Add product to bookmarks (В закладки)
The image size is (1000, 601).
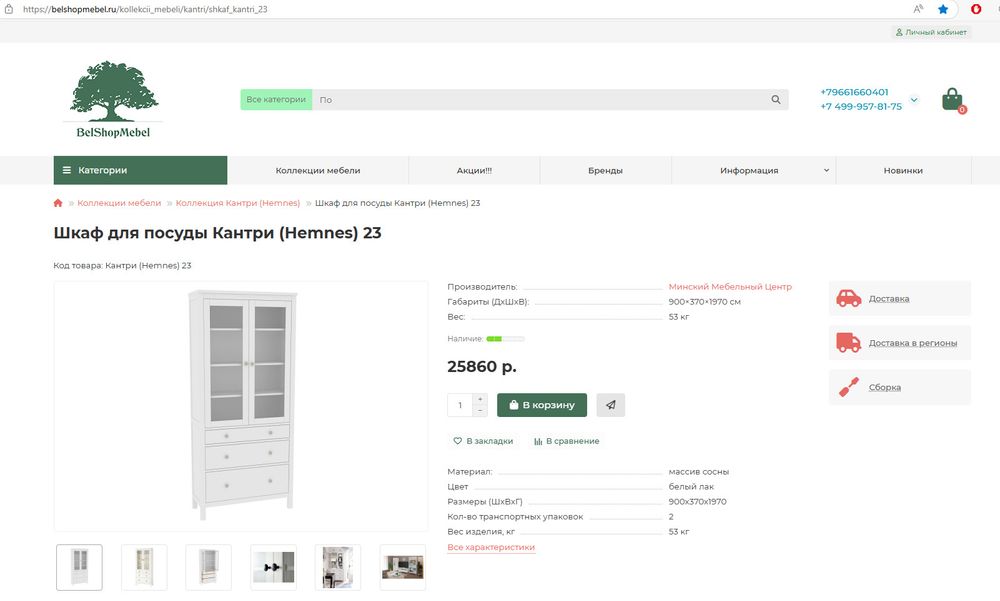pos(483,441)
